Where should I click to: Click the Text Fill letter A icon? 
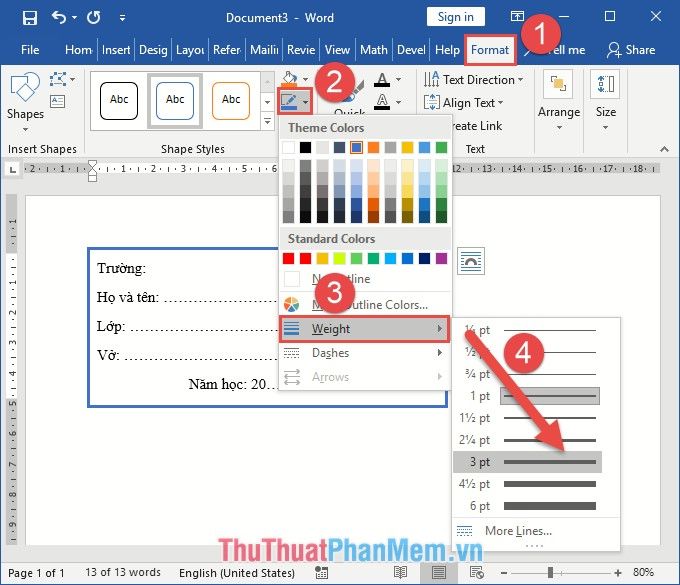(x=382, y=80)
